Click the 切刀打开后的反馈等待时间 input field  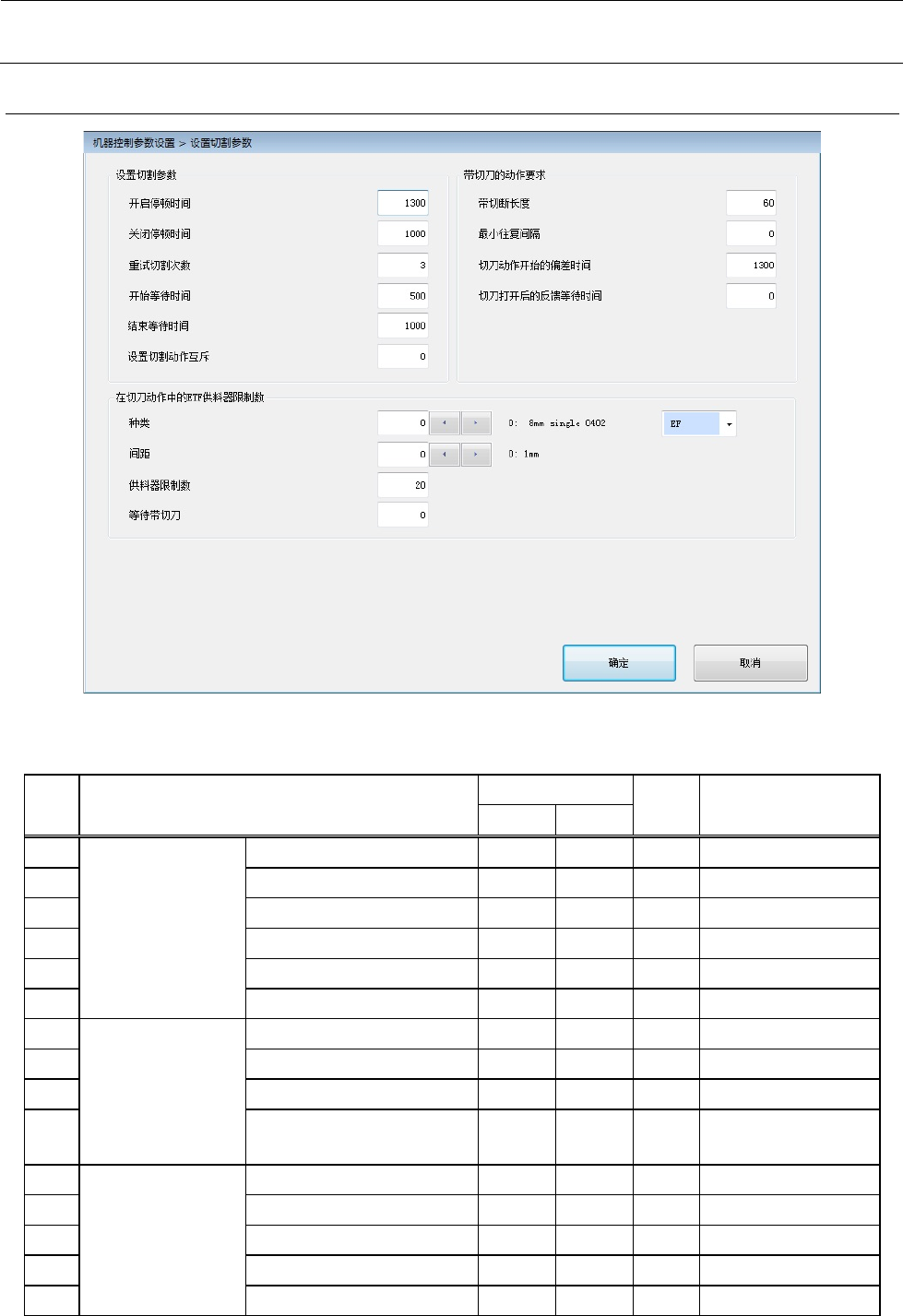tap(751, 296)
